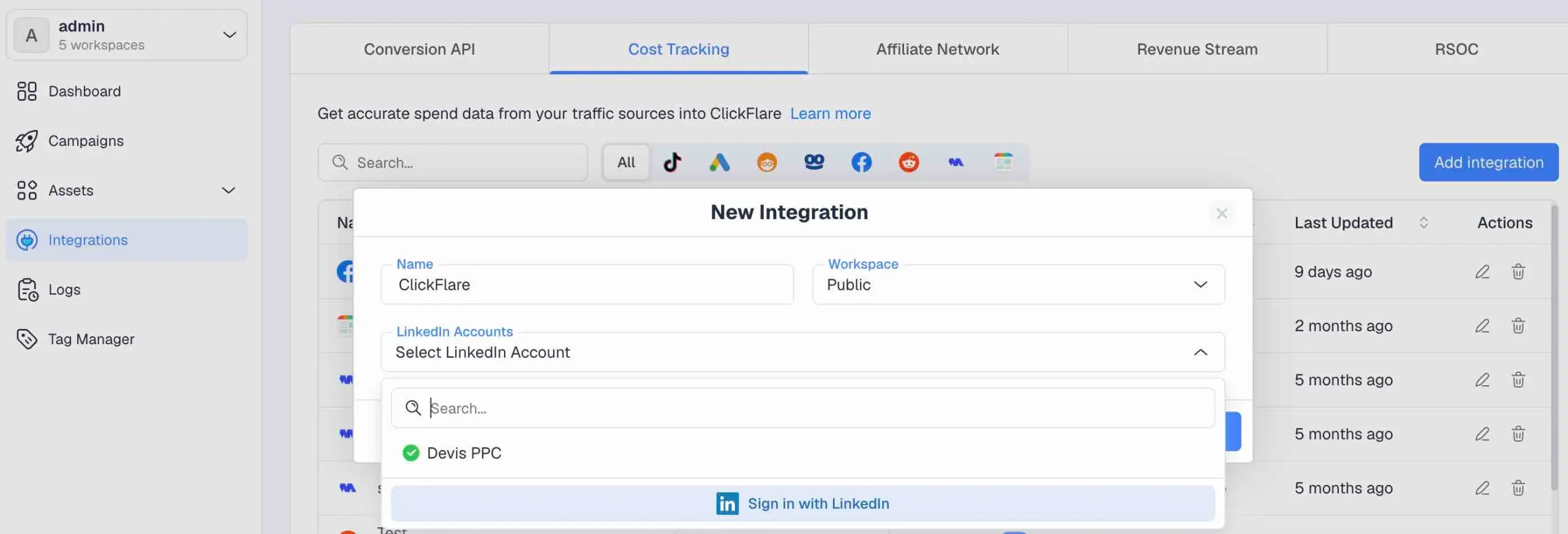1568x534 pixels.
Task: Click the Assets icon in sidebar
Action: click(27, 190)
